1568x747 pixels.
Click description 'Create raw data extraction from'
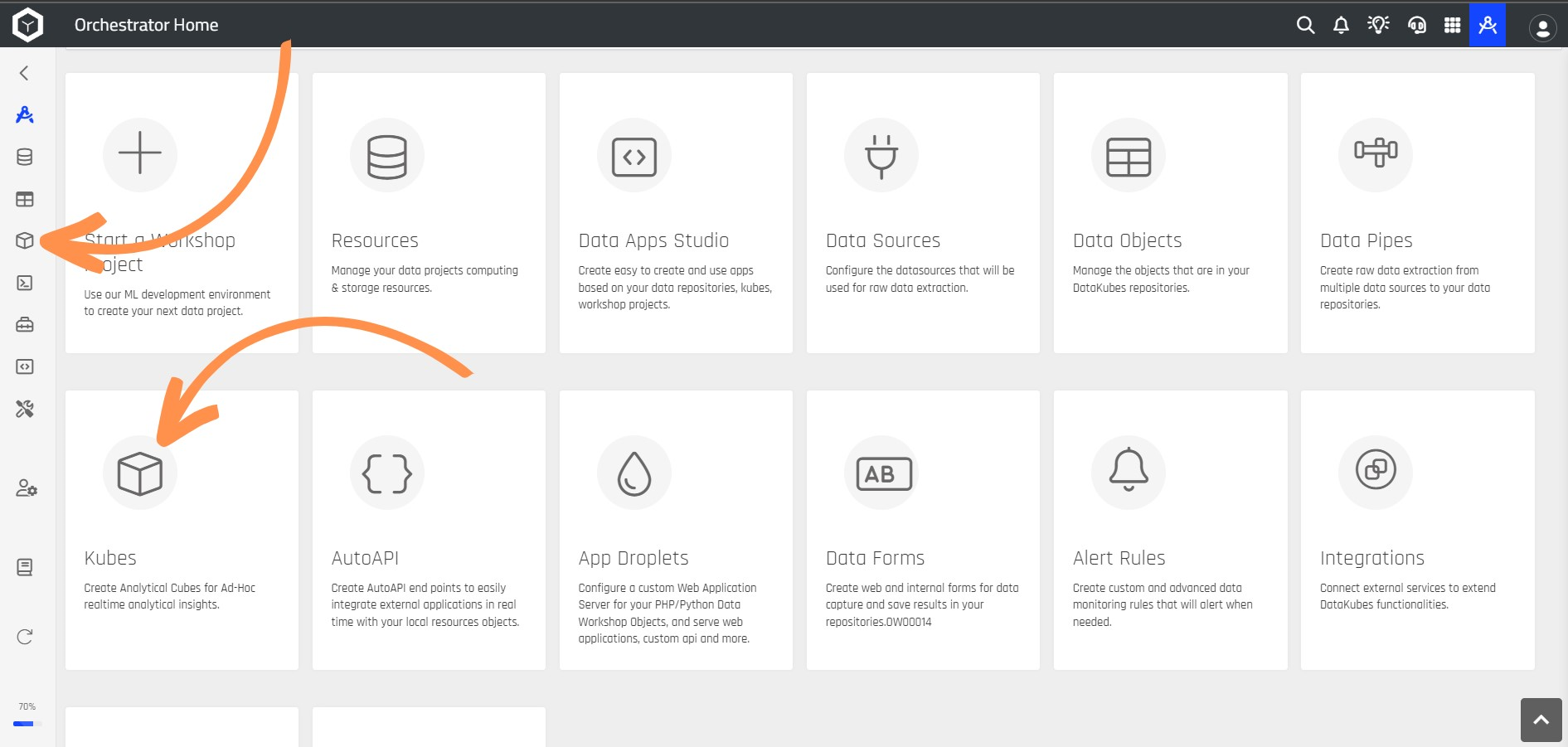pyautogui.click(x=1399, y=270)
